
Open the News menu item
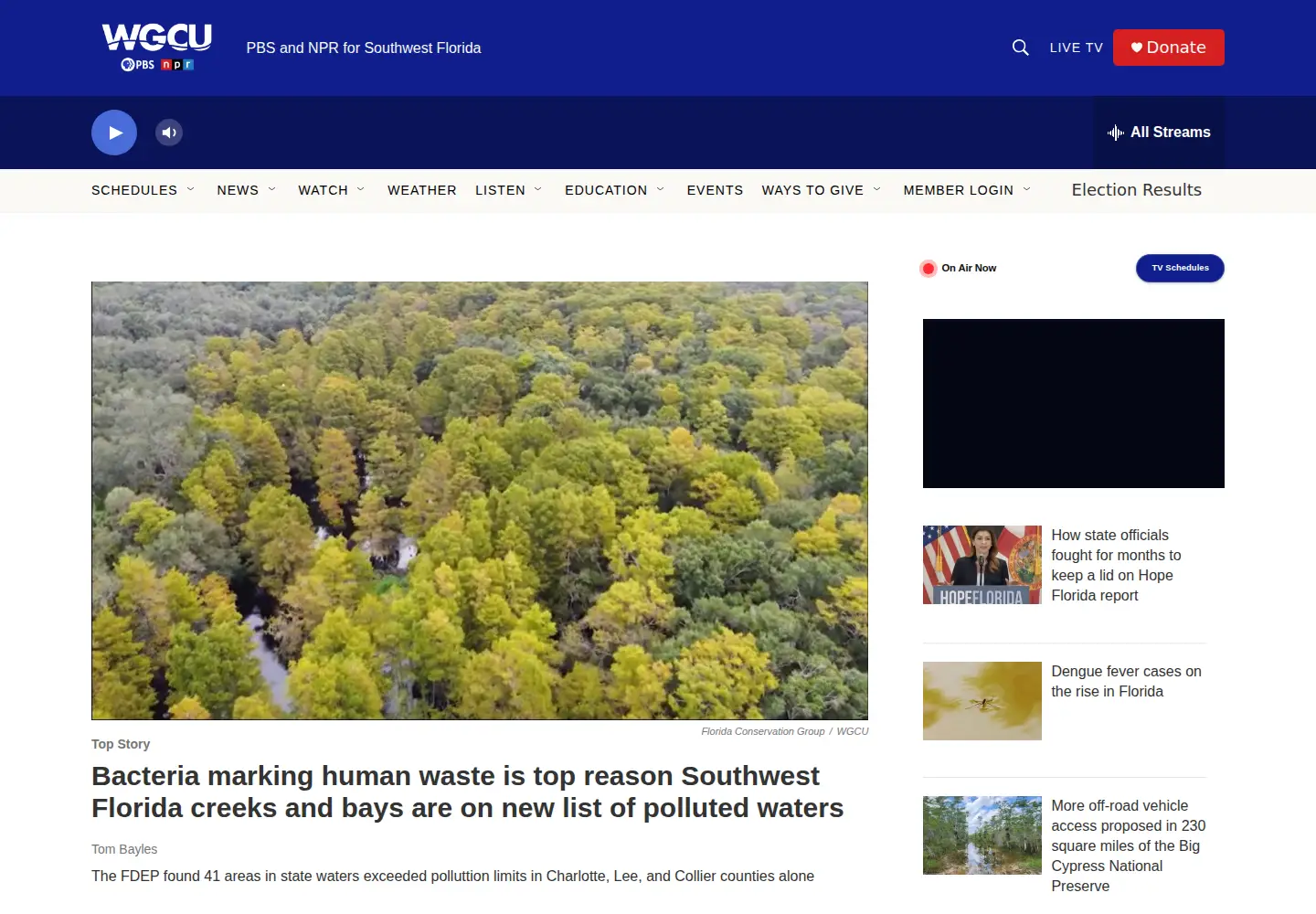(x=238, y=190)
